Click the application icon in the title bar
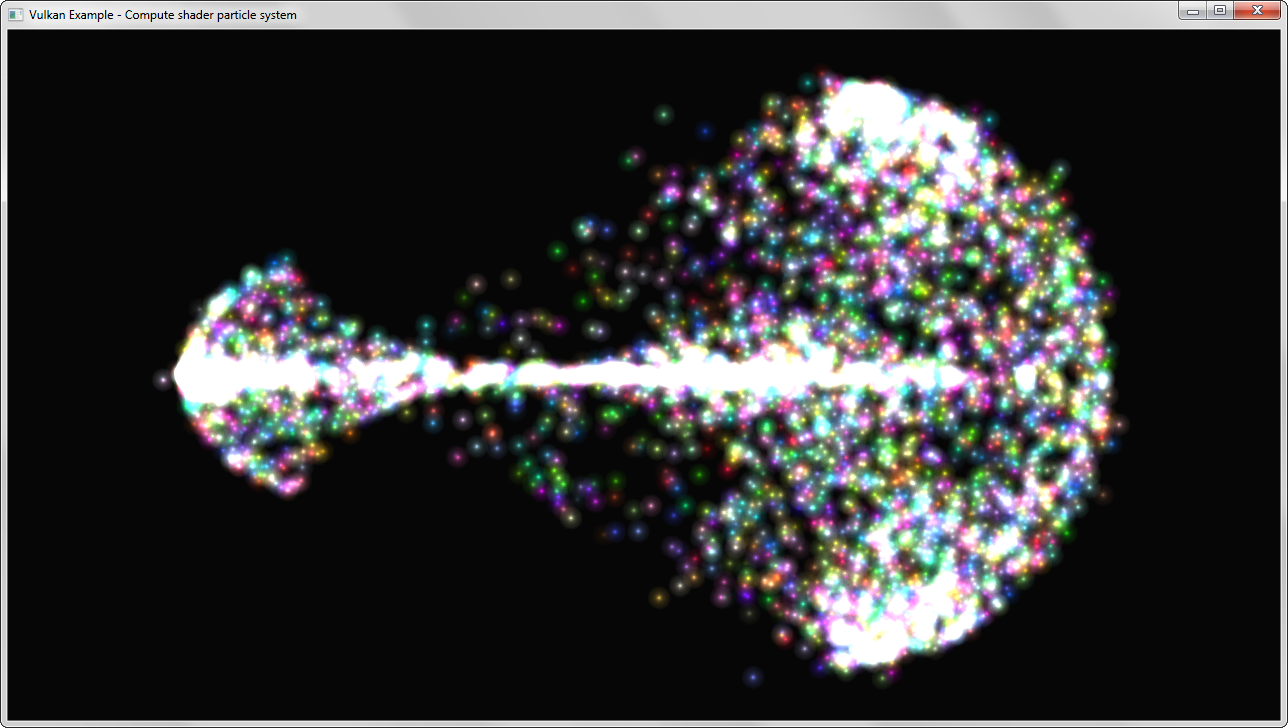1288x728 pixels. 15,14
